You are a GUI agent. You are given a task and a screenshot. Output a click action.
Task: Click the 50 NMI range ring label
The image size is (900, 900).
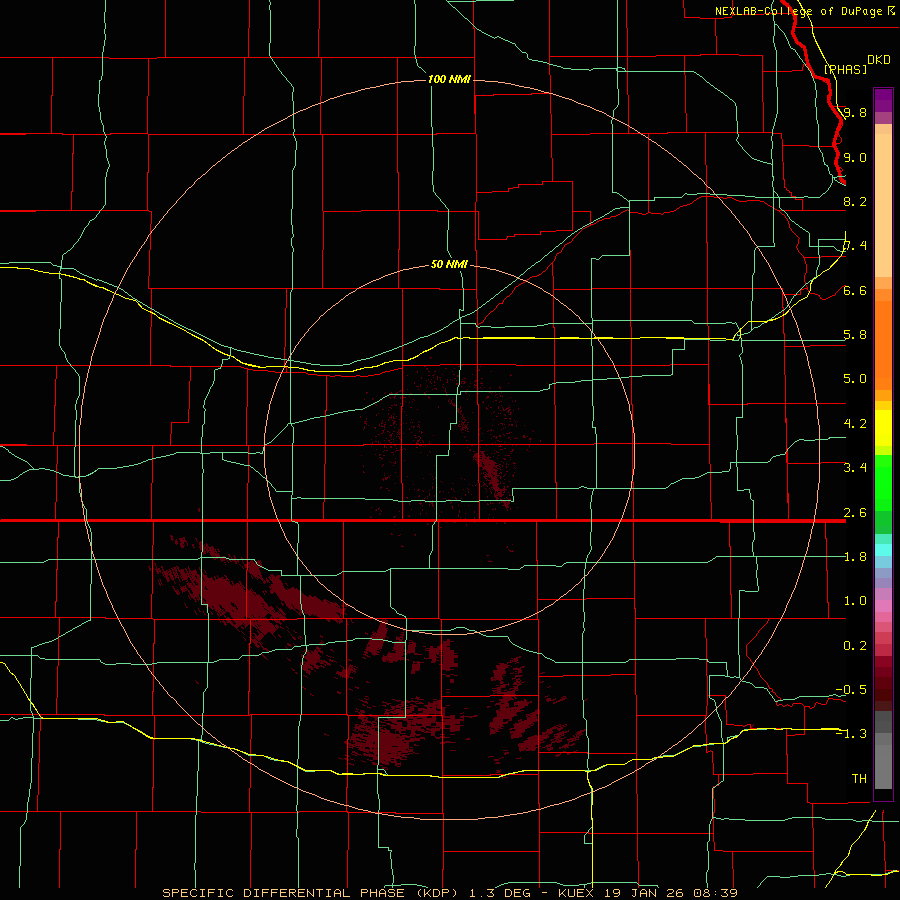(x=449, y=264)
